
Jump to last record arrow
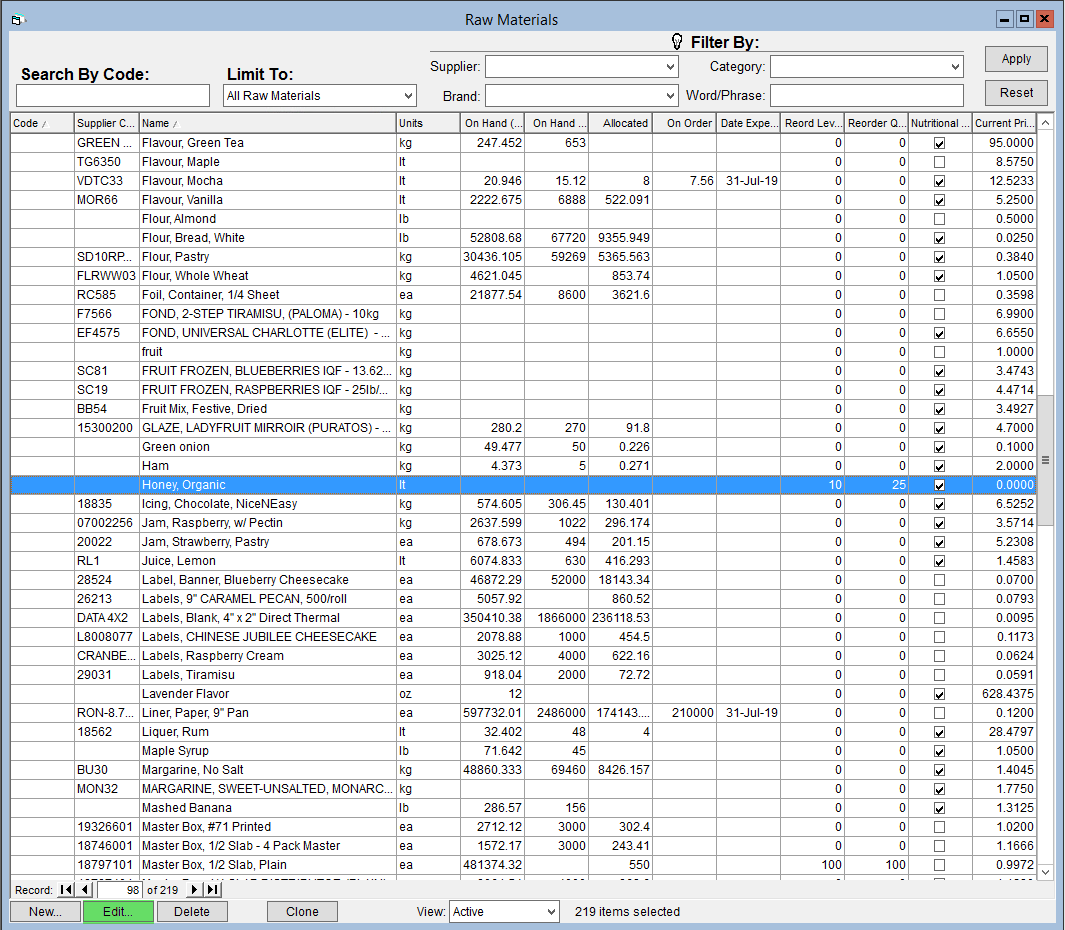[x=213, y=890]
